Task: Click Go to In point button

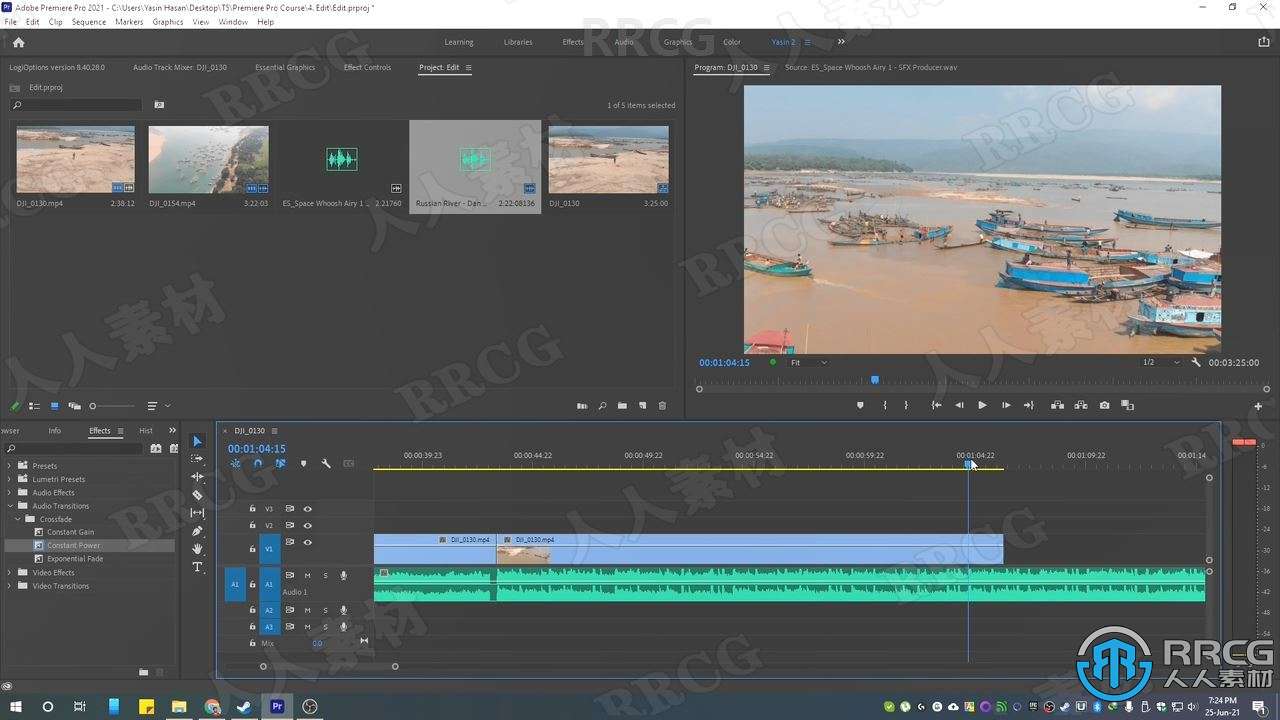Action: click(x=936, y=405)
